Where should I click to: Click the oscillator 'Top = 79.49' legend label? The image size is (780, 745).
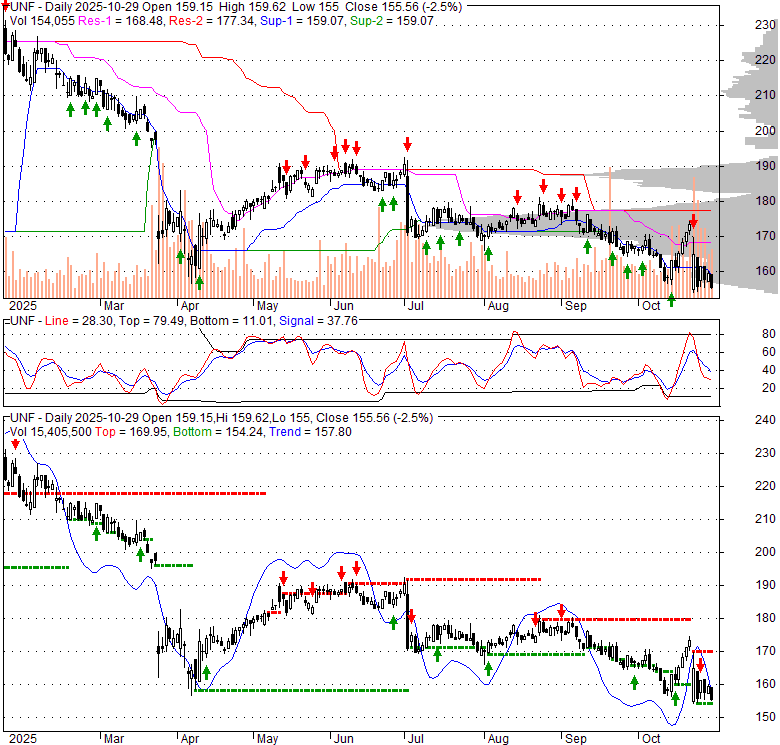click(153, 321)
